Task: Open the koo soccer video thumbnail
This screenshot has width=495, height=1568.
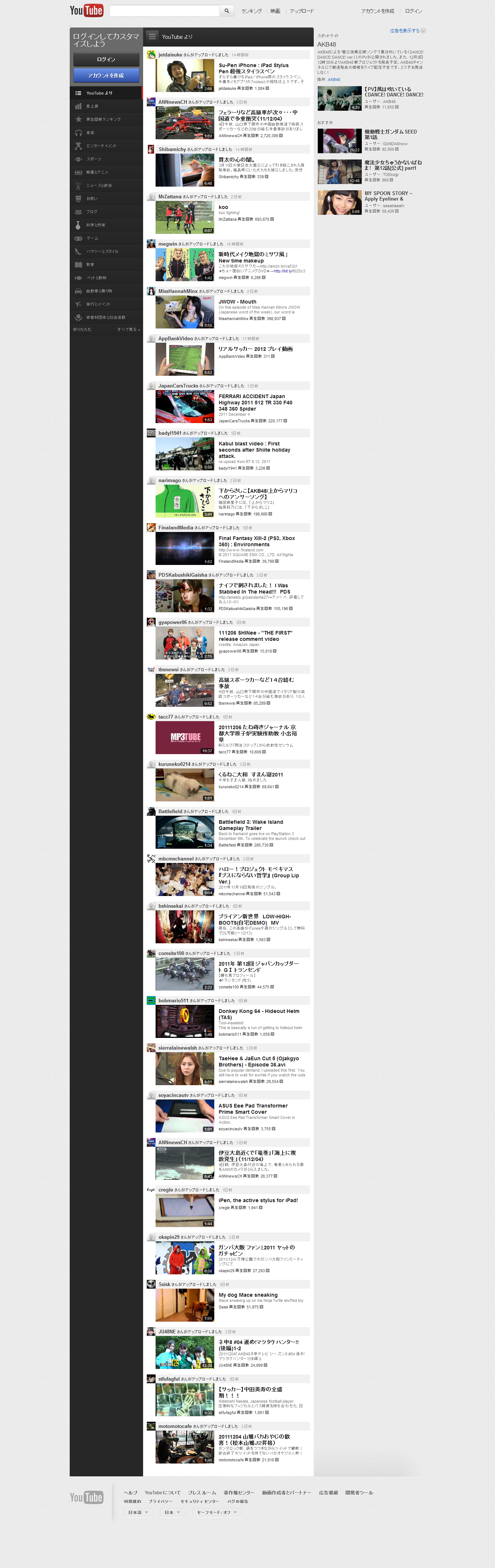Action: pyautogui.click(x=185, y=217)
